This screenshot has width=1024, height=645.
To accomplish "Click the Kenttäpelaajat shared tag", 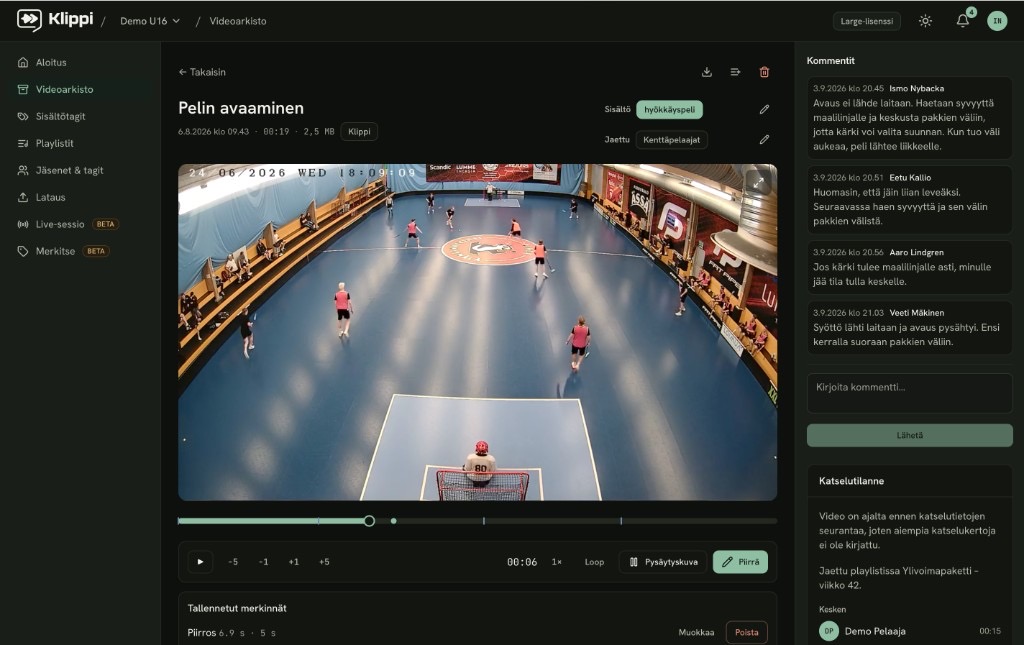I will [x=671, y=140].
